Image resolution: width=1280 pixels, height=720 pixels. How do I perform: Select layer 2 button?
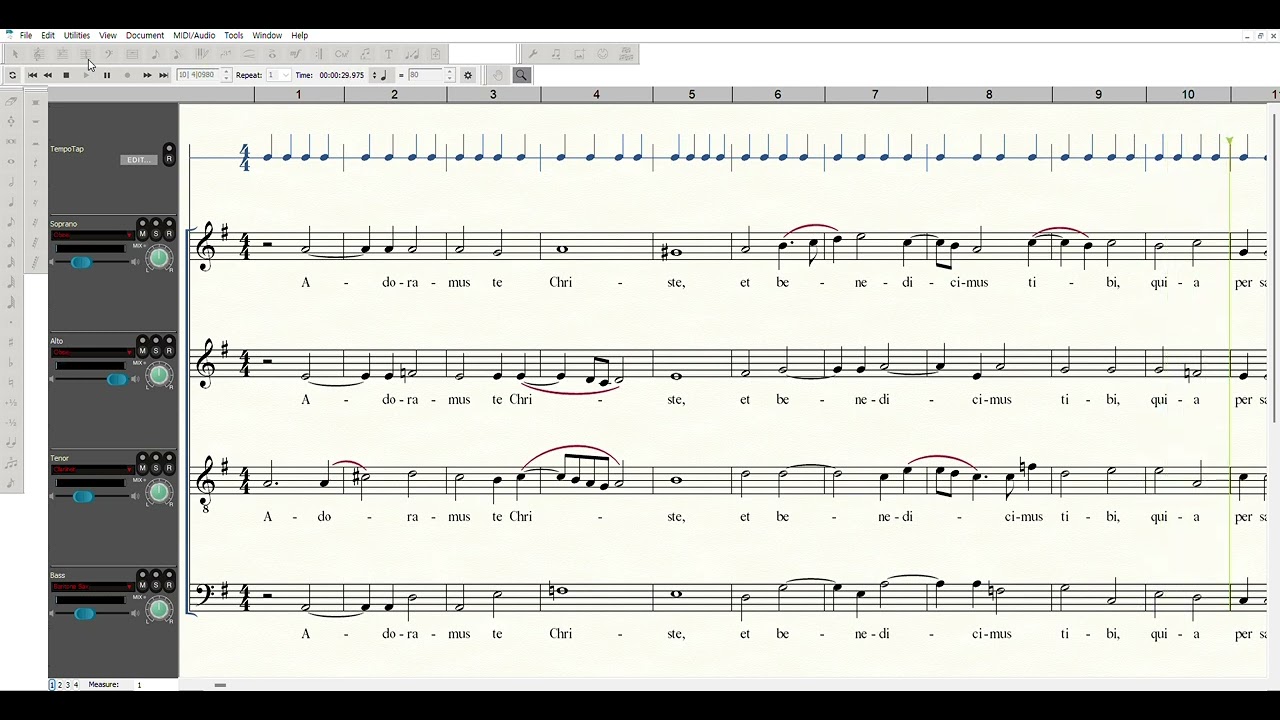click(x=60, y=685)
